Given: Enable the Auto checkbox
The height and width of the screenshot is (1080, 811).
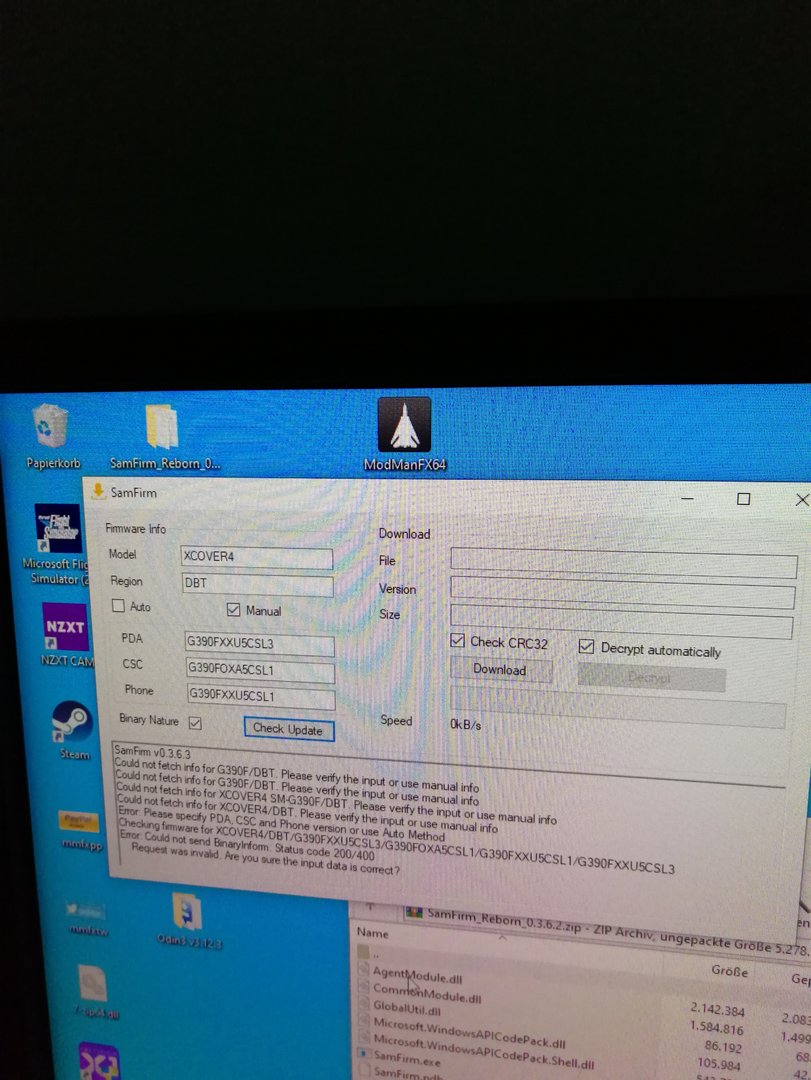Looking at the screenshot, I should 119,605.
